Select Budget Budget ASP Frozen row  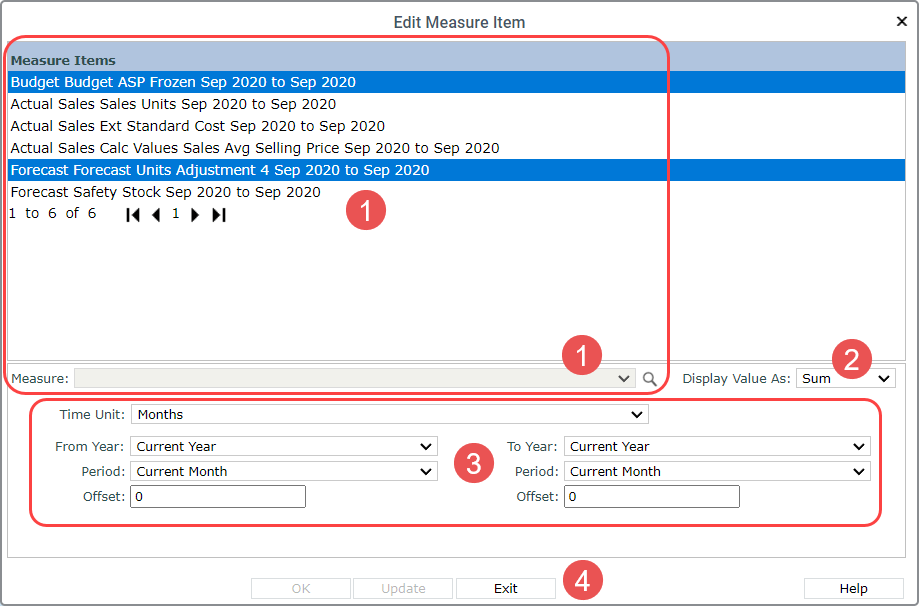coord(457,82)
